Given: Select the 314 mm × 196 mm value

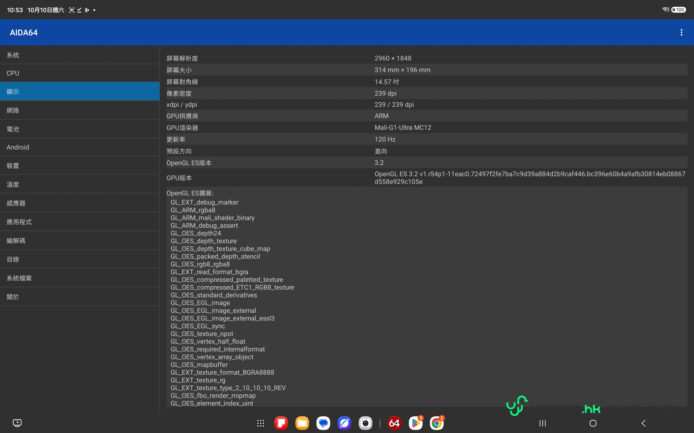Looking at the screenshot, I should [402, 70].
